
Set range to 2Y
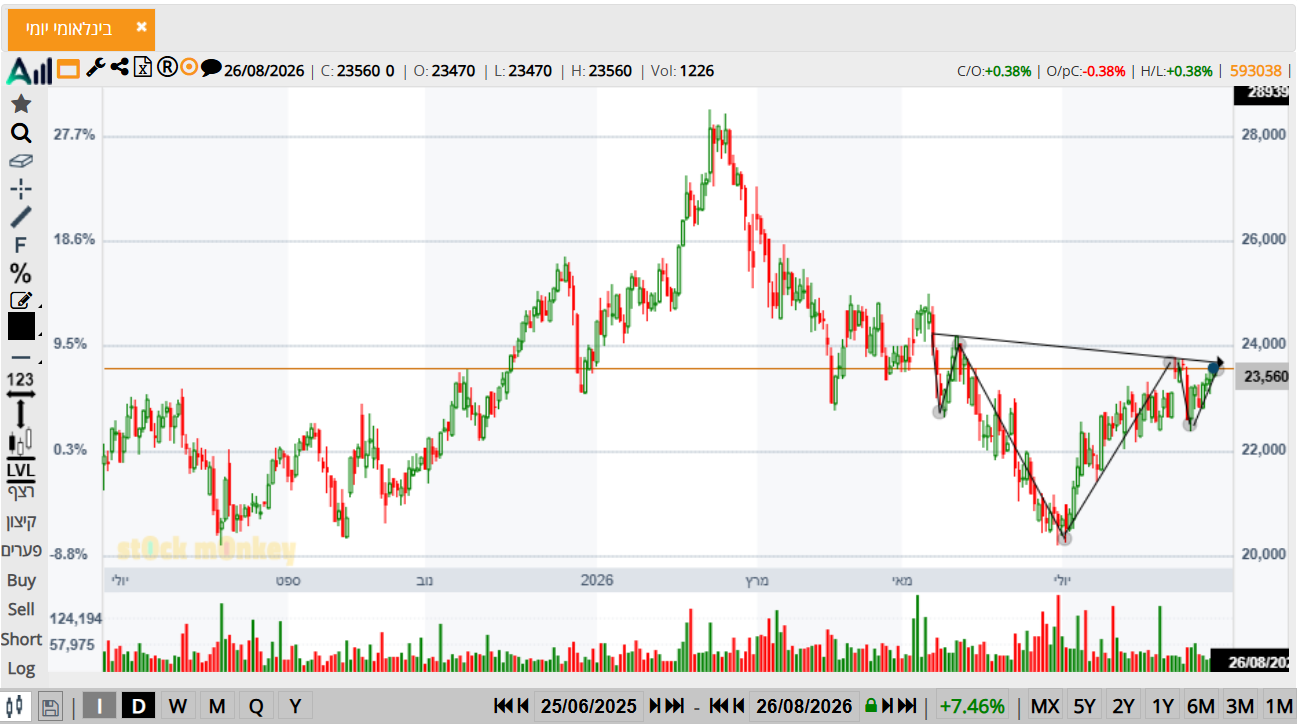point(1124,706)
